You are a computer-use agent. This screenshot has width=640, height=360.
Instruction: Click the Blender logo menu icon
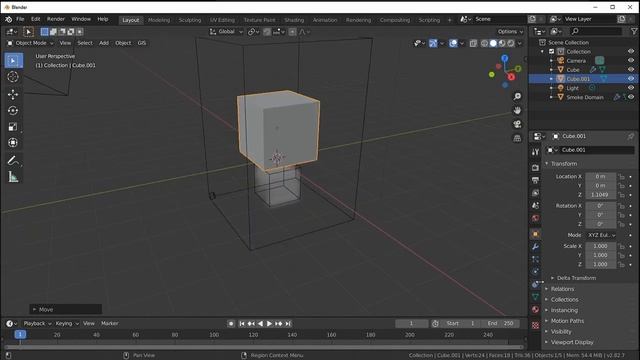8,19
